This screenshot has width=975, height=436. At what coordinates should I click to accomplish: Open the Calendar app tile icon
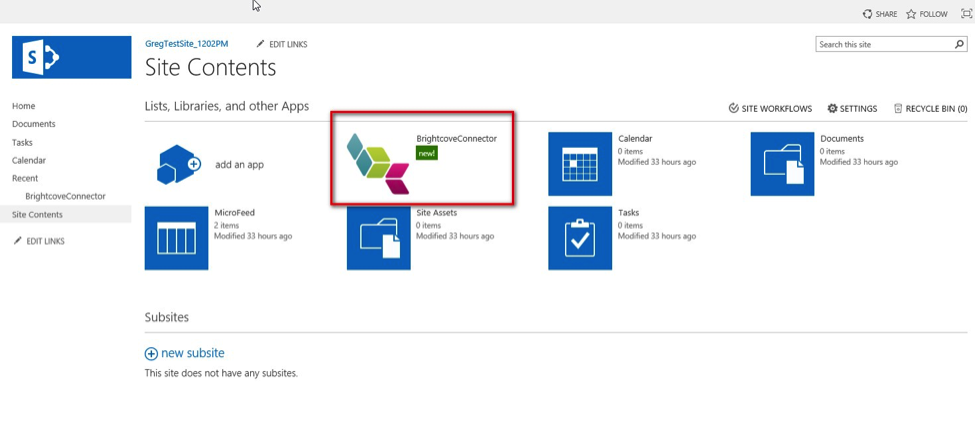point(580,164)
